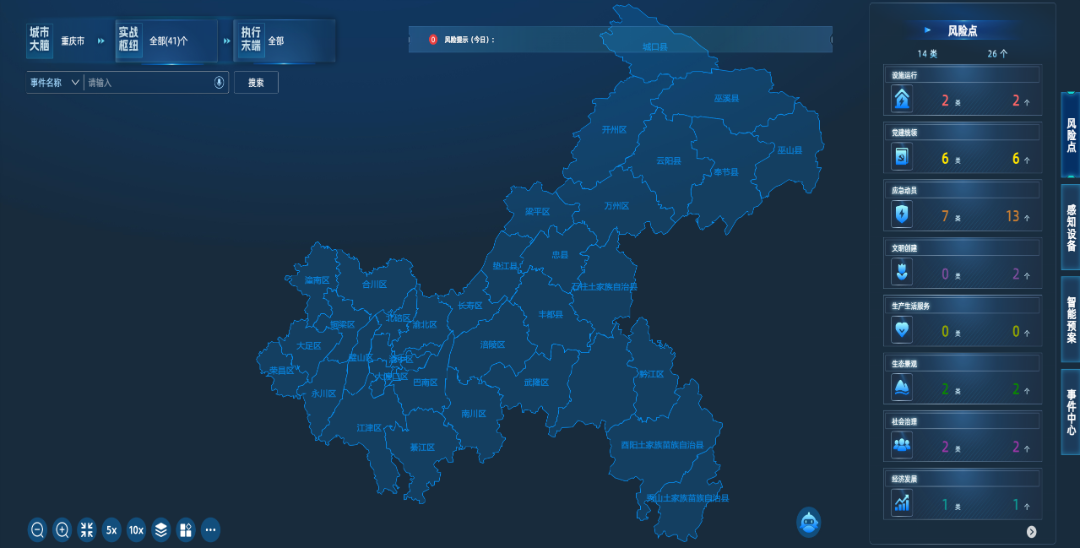Click the double-arrow before 执行末端
1080x548 pixels.
227,41
